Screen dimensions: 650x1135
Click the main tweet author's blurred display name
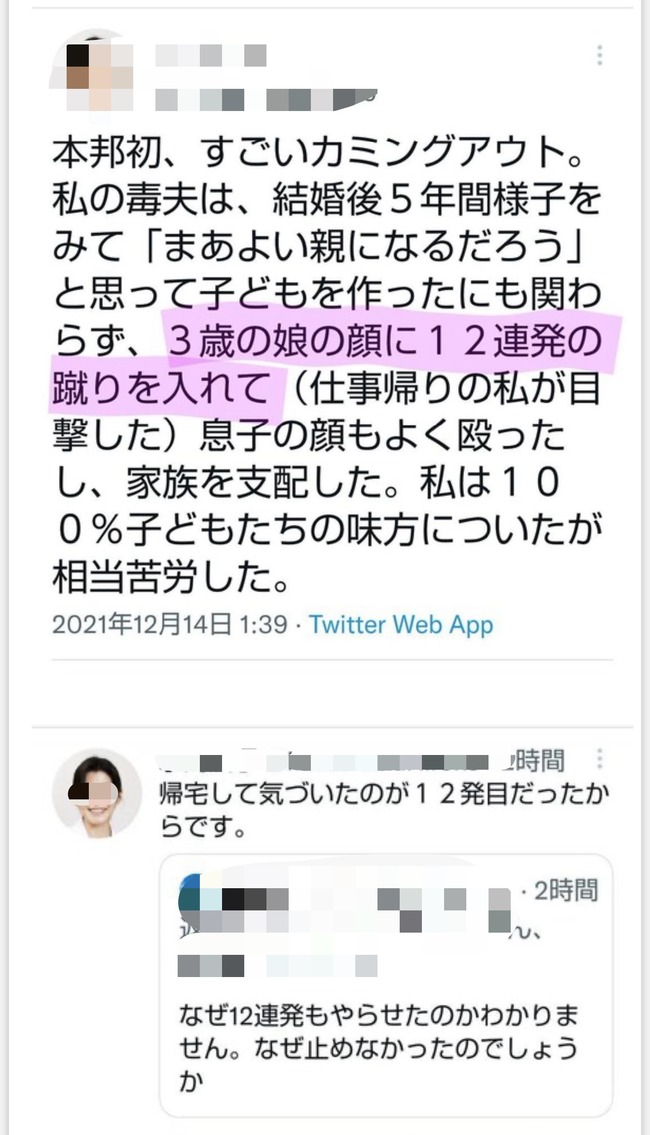click(211, 55)
